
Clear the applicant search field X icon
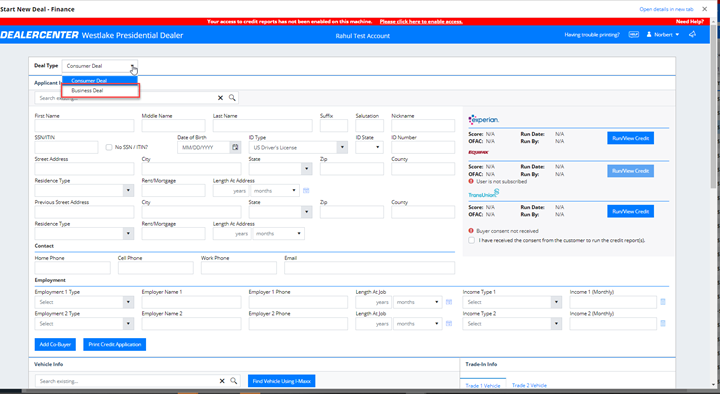pyautogui.click(x=220, y=98)
